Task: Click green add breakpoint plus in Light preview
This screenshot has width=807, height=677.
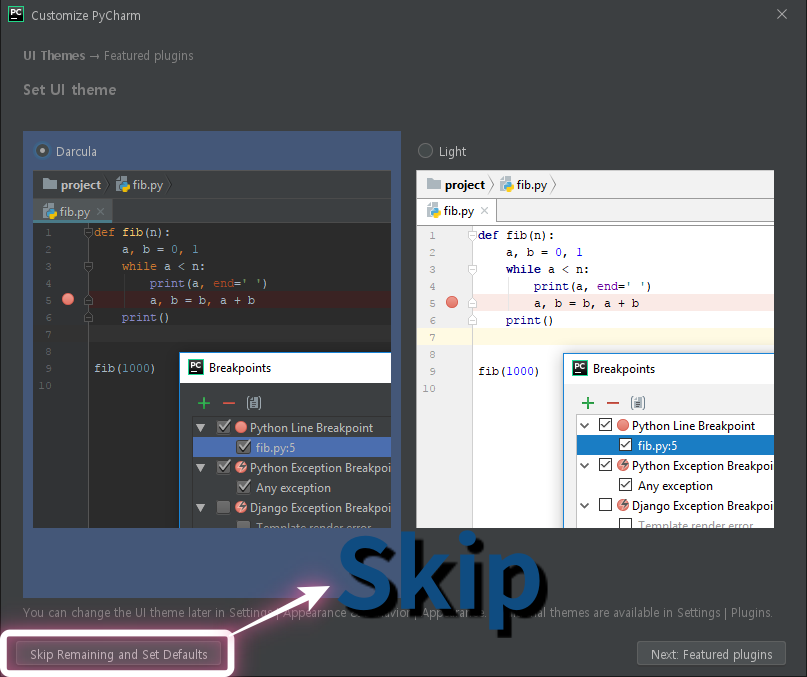Action: point(588,403)
